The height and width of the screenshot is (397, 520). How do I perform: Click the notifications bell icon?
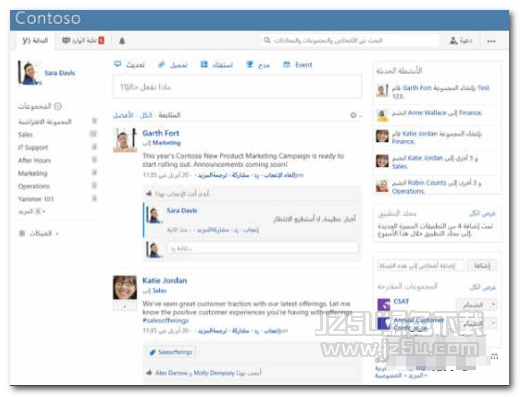click(122, 41)
